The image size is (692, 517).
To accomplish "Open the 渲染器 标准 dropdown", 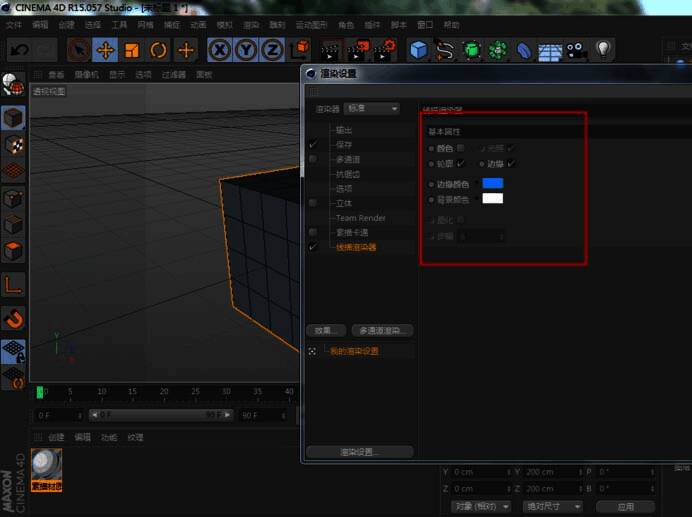I will (372, 109).
